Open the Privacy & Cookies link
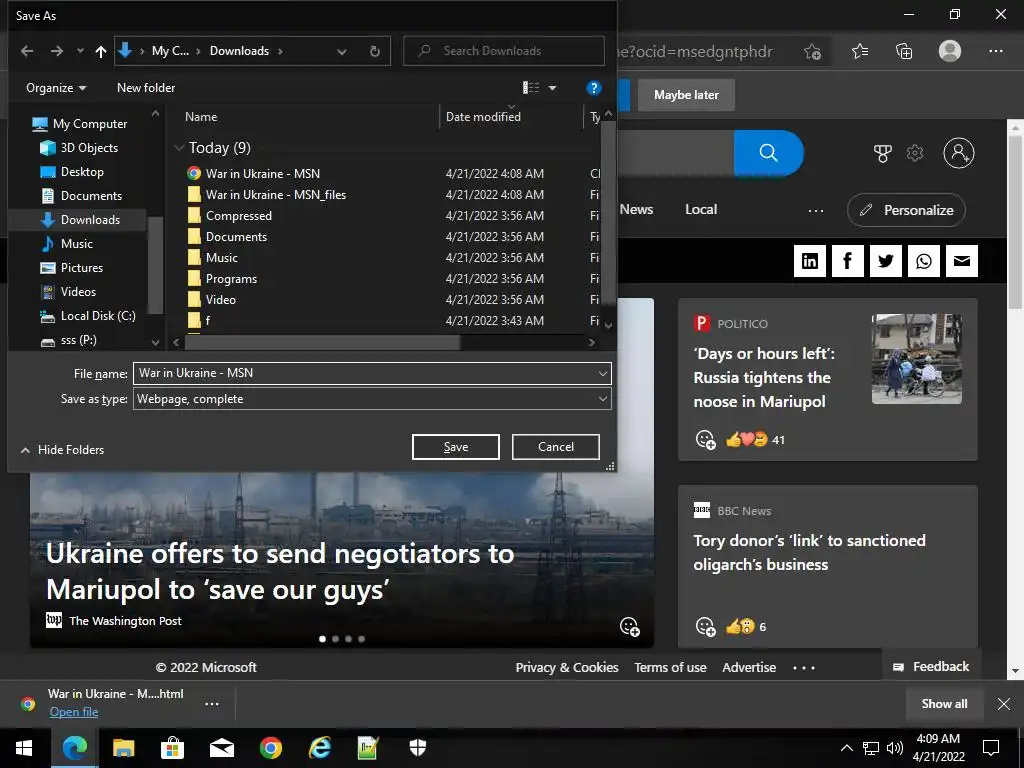The image size is (1024, 768). 567,667
